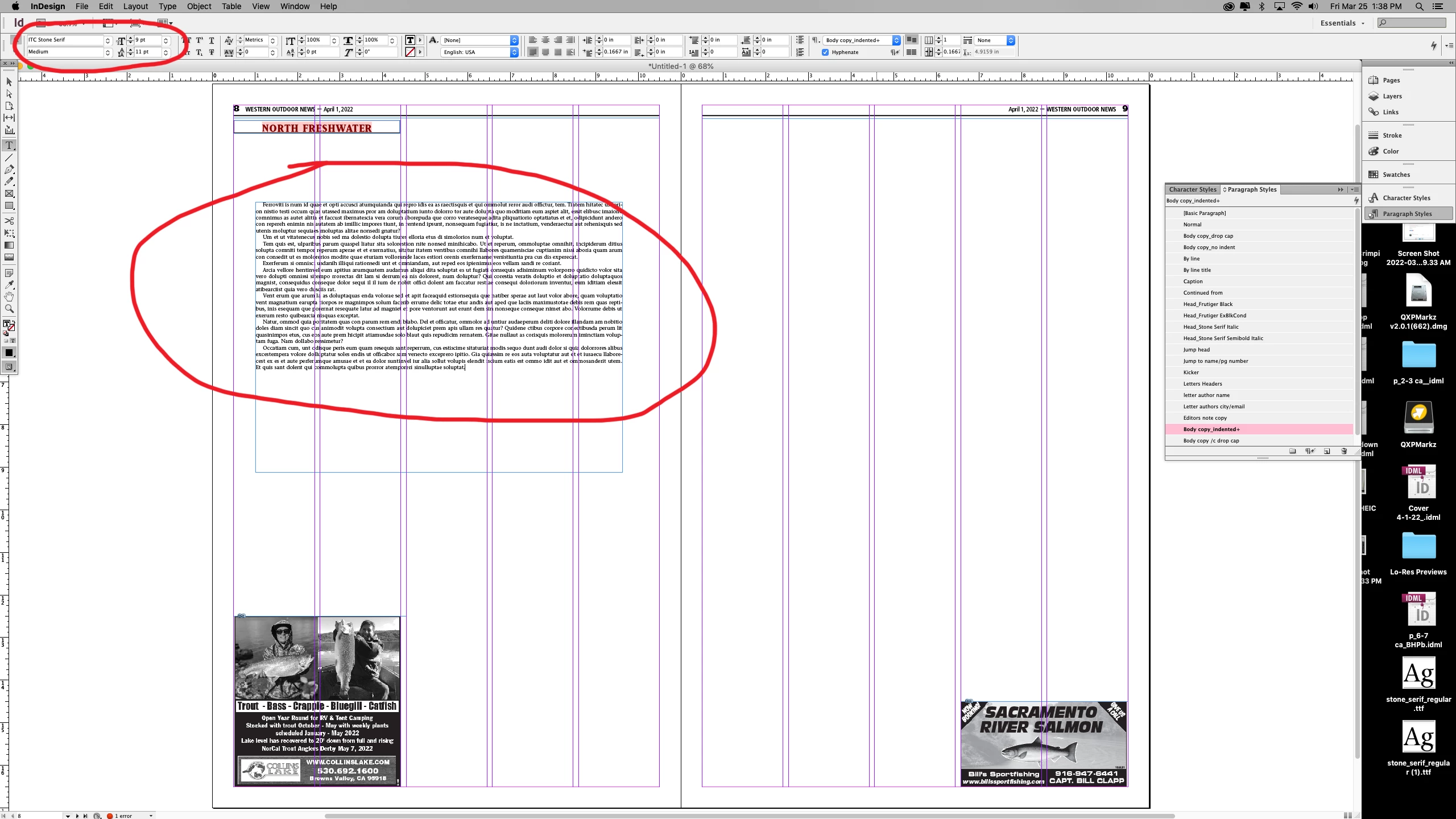Open the ITC Stone Serif font dropdown
The height and width of the screenshot is (819, 1456).
107,40
